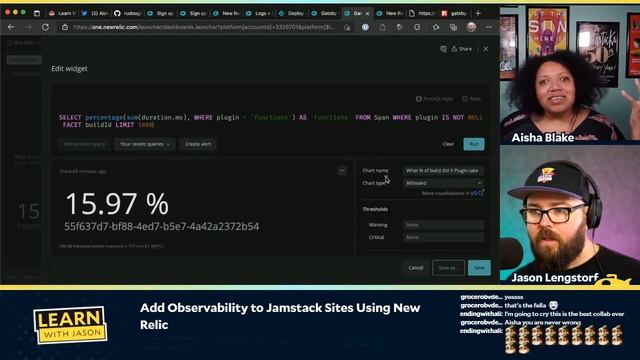This screenshot has height=360, width=640.
Task: Set the Warning threshold field
Action: pos(443,225)
